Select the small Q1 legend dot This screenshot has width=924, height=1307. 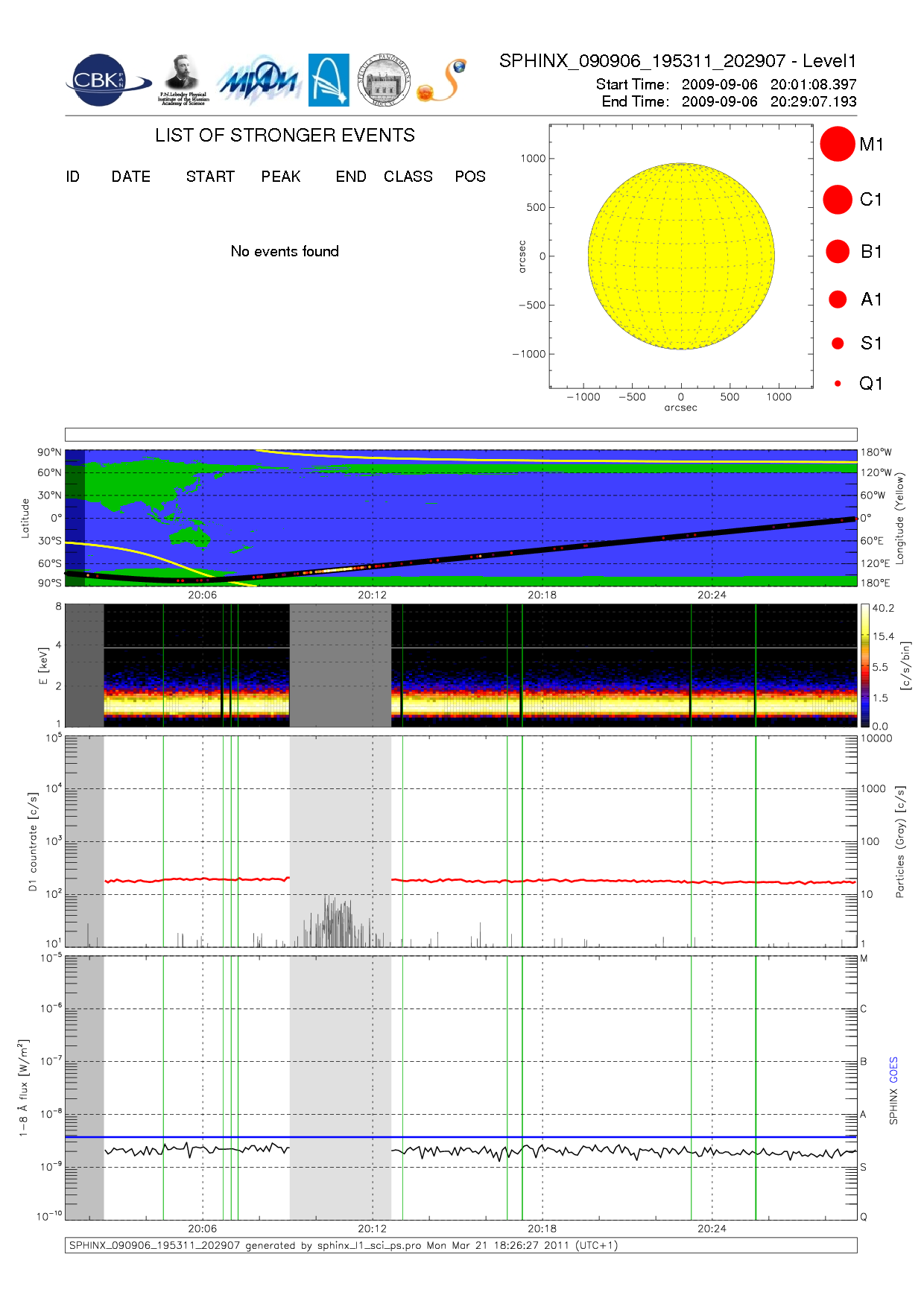838,384
